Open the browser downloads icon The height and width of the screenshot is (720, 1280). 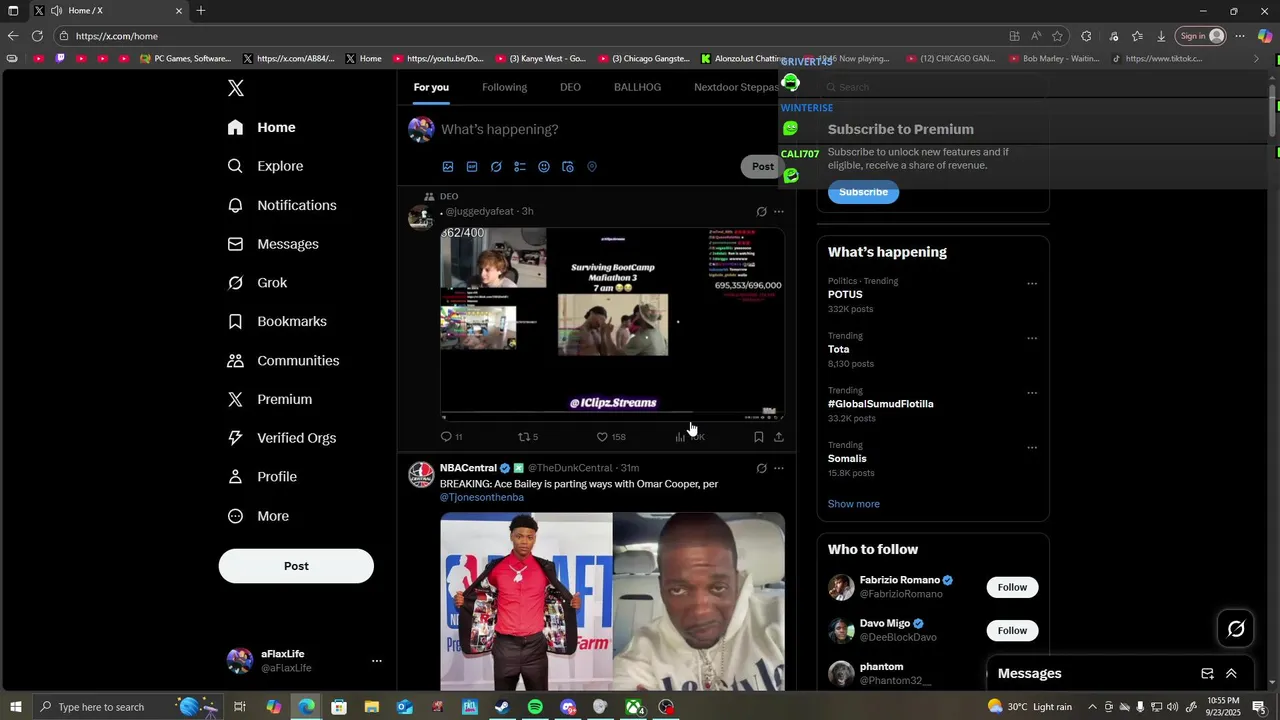(1161, 36)
